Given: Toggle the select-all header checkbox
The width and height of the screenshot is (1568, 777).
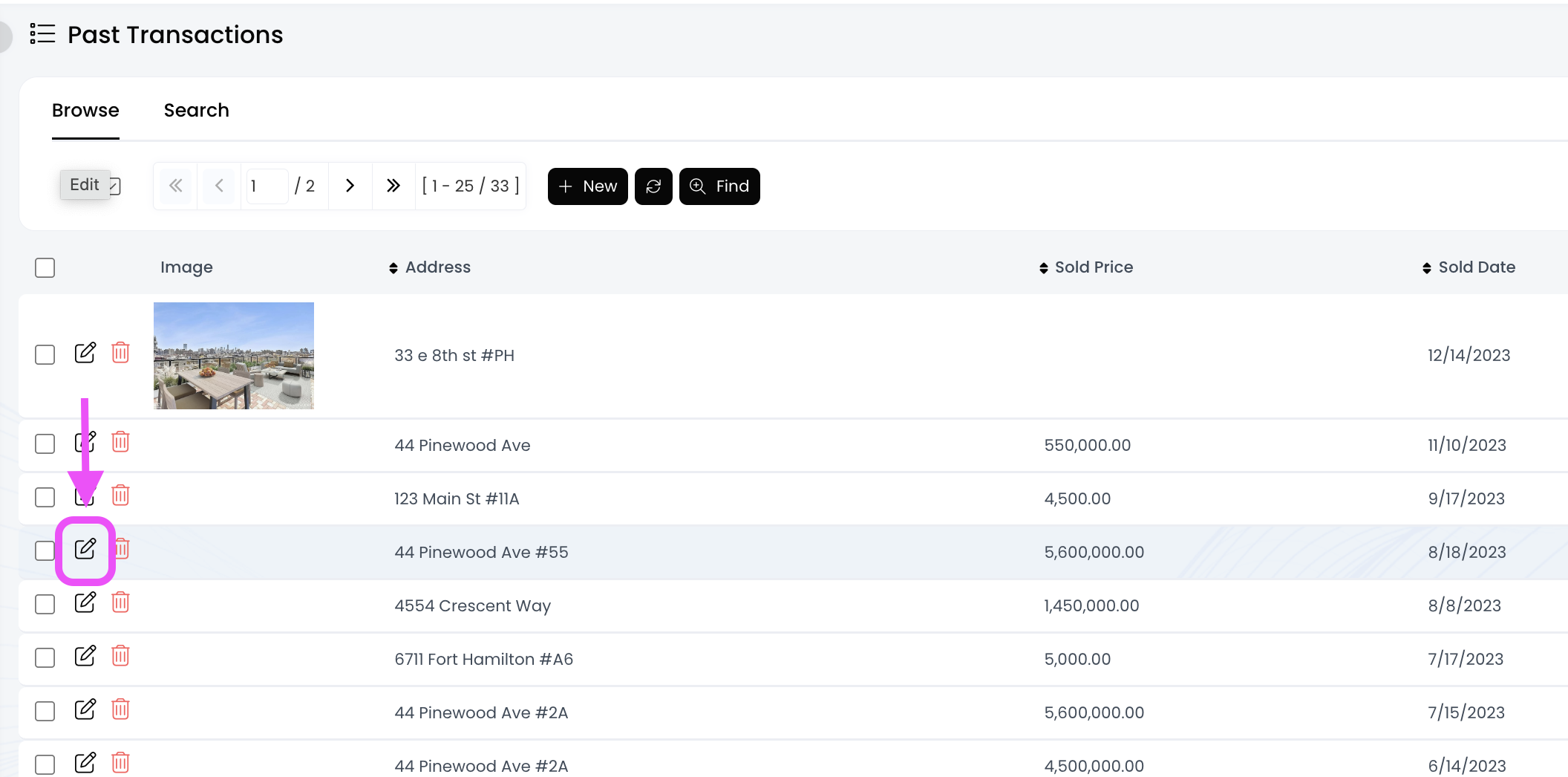Looking at the screenshot, I should click(x=45, y=267).
